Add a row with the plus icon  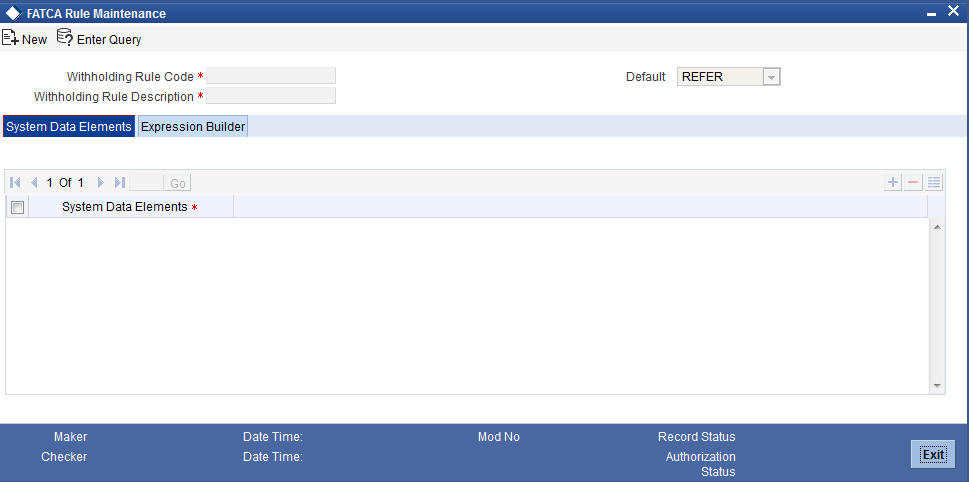tap(893, 182)
